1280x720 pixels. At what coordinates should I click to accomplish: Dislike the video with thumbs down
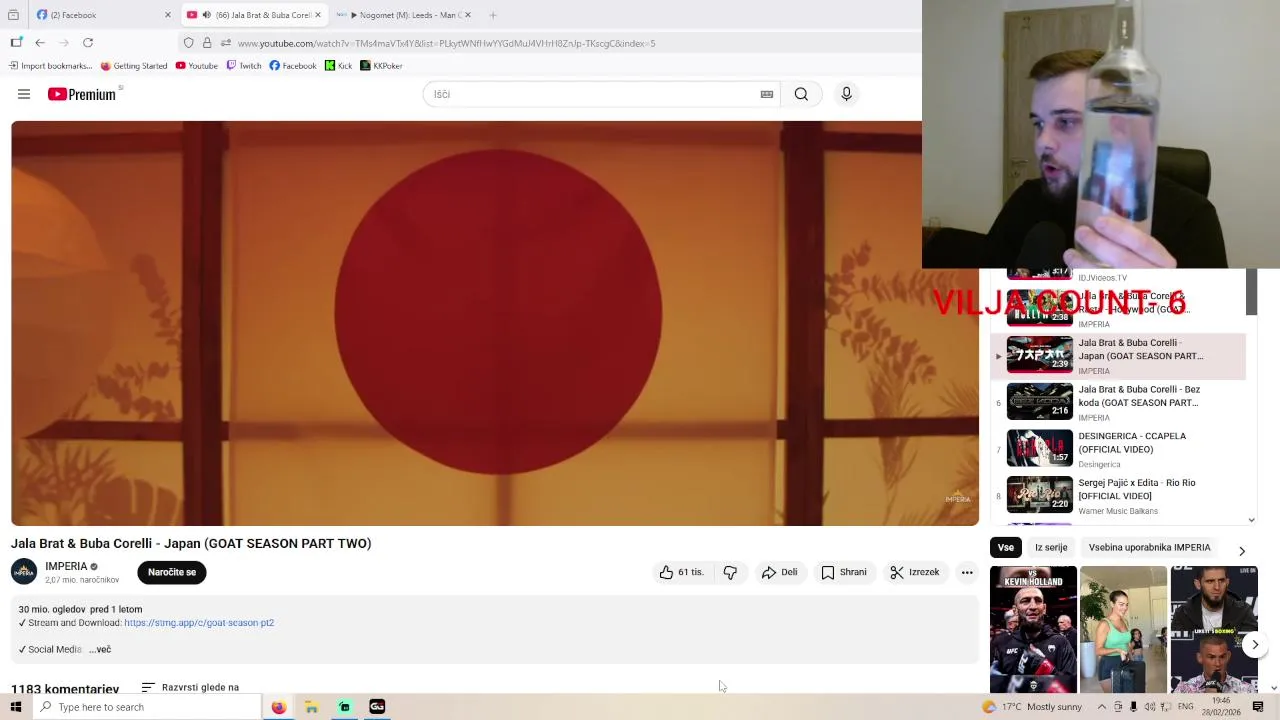tap(730, 572)
